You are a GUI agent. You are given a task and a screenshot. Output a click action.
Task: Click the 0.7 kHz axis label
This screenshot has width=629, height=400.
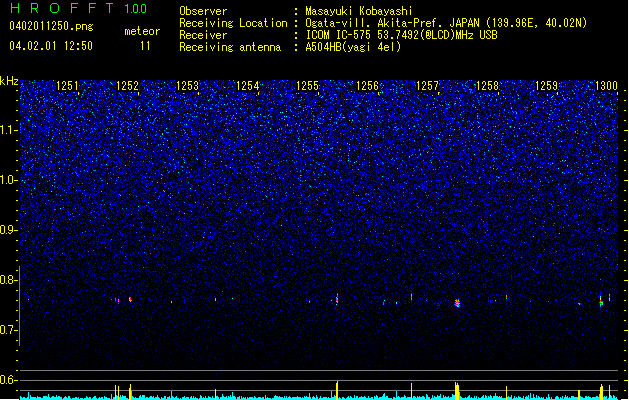pyautogui.click(x=8, y=330)
